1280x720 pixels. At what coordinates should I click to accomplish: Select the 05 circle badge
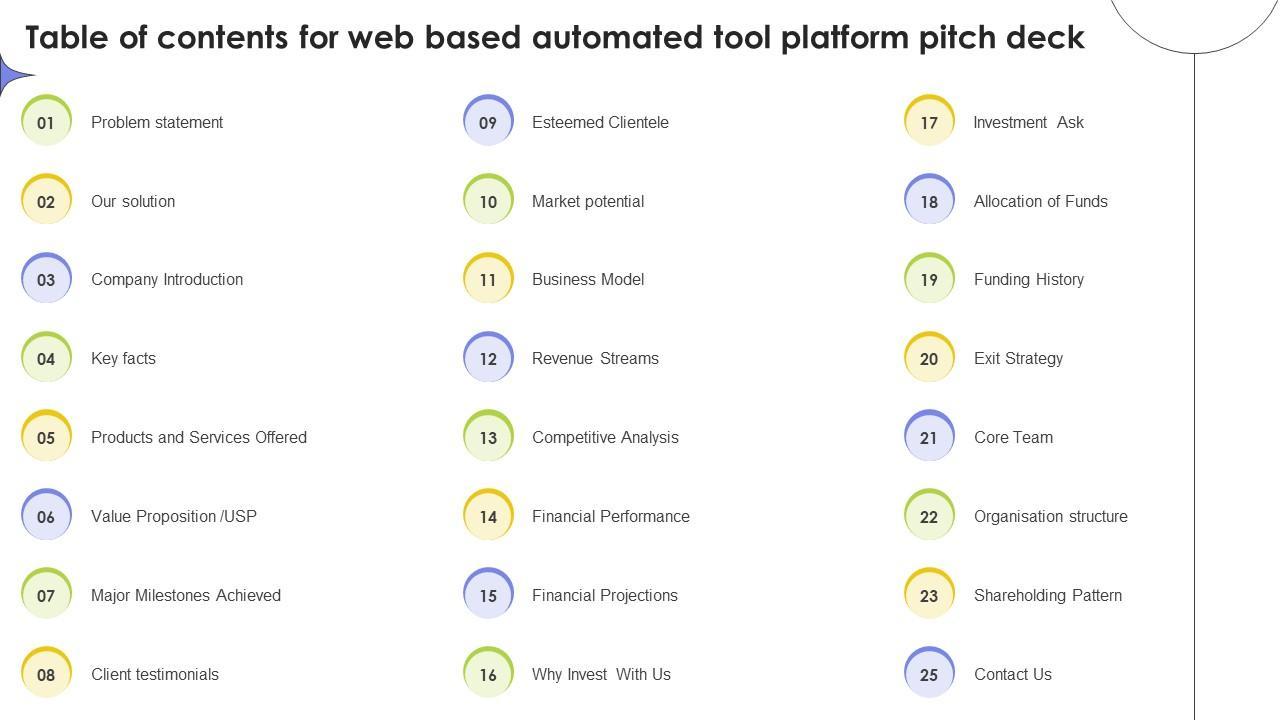(46, 437)
